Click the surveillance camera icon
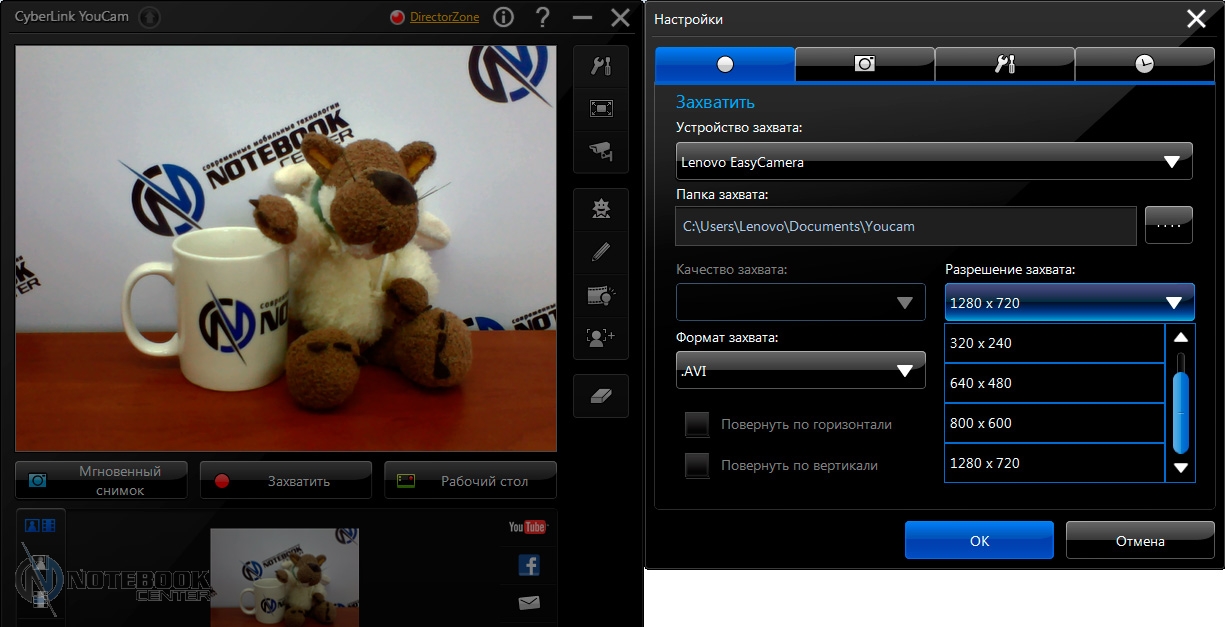The width and height of the screenshot is (1225, 627). tap(601, 151)
